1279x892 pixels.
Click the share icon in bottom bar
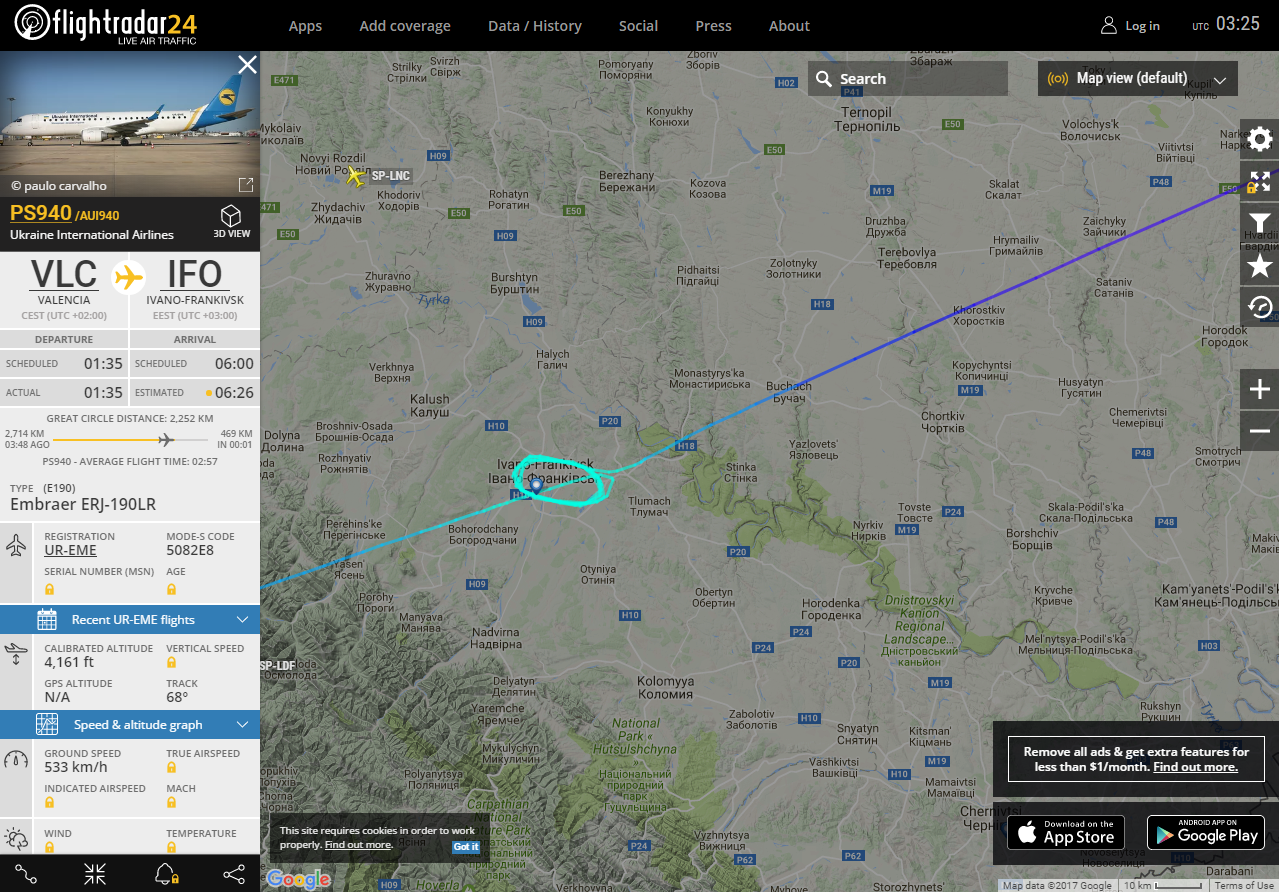point(234,874)
